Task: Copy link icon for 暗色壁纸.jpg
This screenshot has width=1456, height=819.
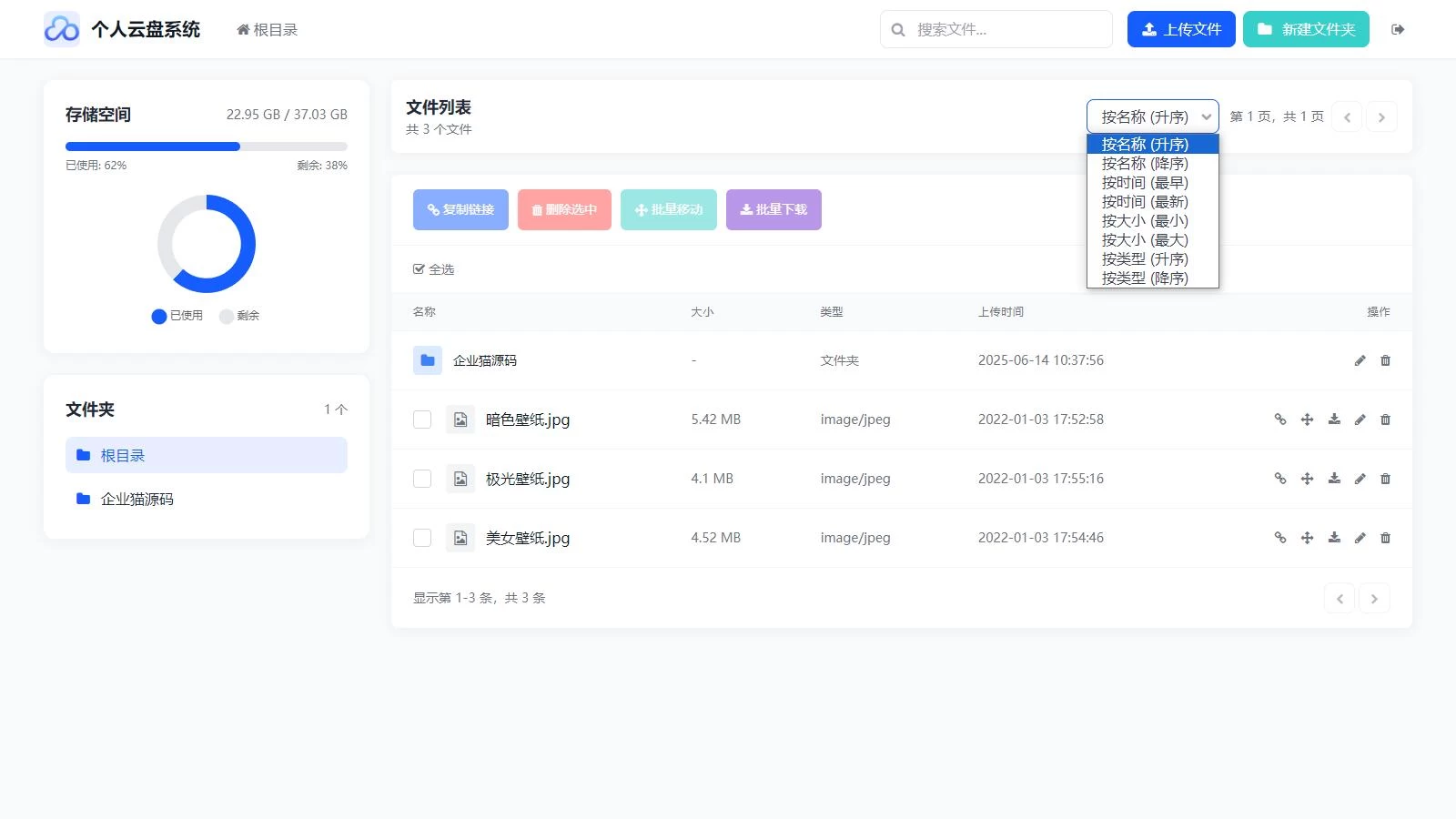Action: click(1280, 420)
